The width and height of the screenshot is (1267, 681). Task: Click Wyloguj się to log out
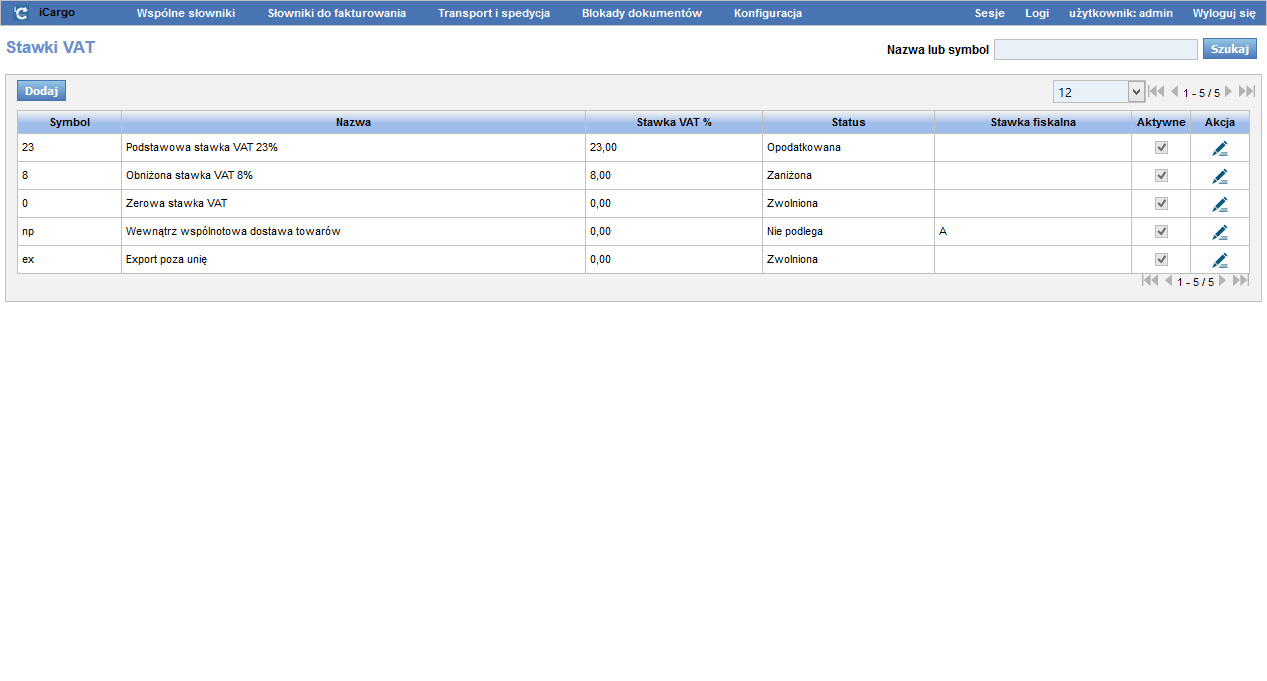pos(1223,13)
